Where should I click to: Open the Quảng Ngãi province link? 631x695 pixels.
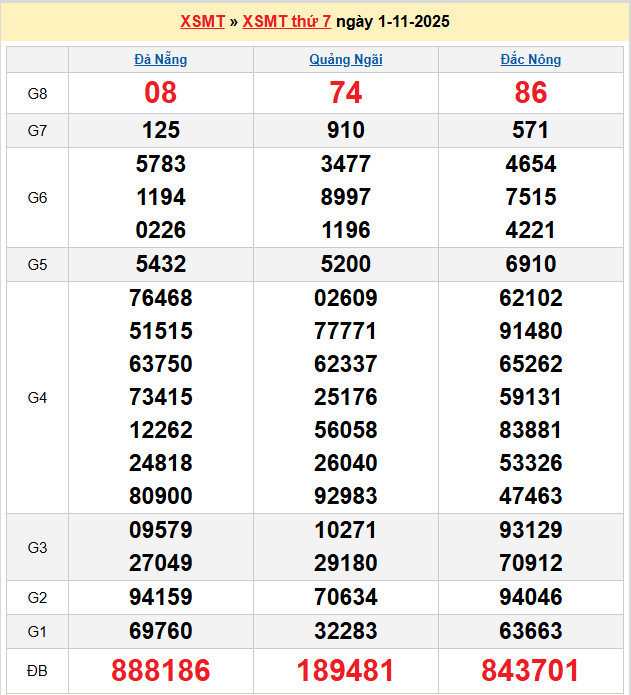pos(346,59)
